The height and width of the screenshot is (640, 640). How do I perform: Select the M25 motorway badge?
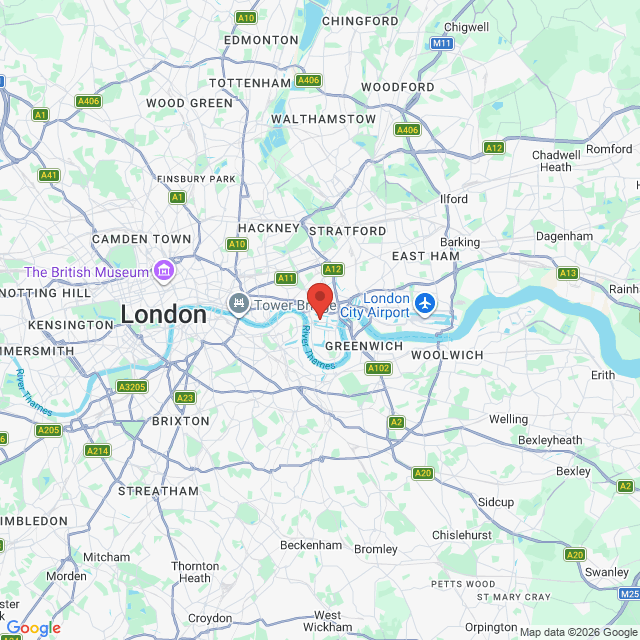pos(629,593)
